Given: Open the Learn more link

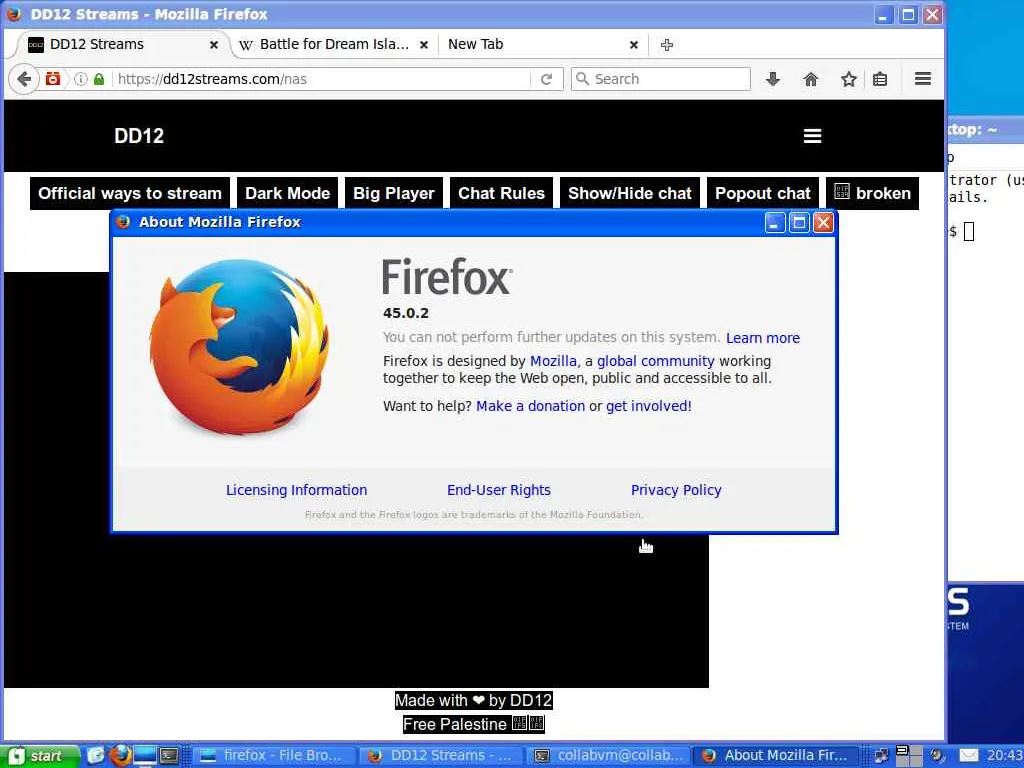Looking at the screenshot, I should 763,338.
